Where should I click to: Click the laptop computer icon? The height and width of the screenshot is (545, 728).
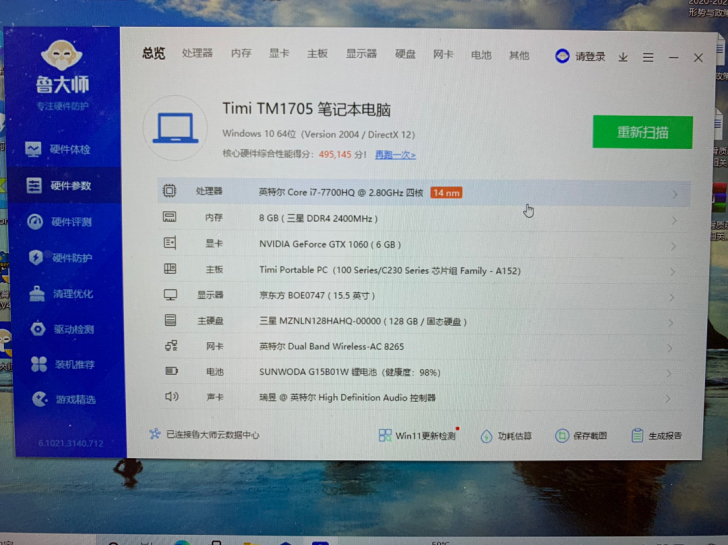tap(176, 128)
